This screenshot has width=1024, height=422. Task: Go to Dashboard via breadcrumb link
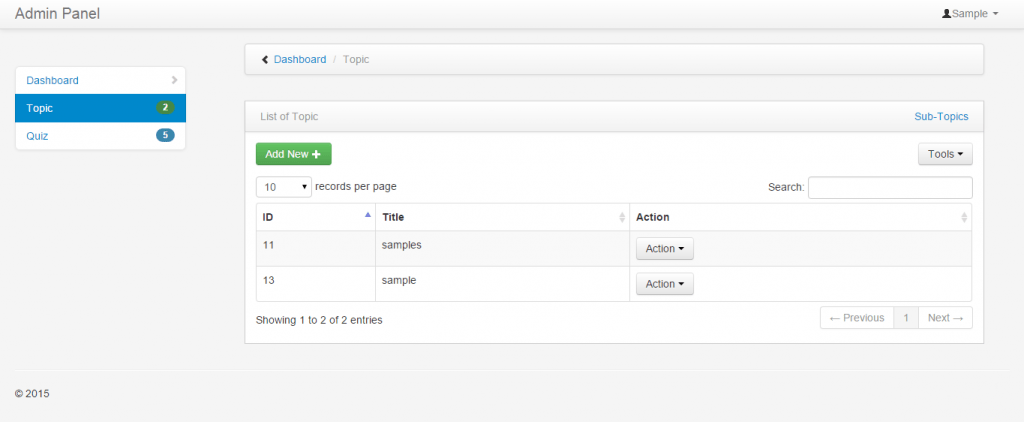click(x=300, y=60)
